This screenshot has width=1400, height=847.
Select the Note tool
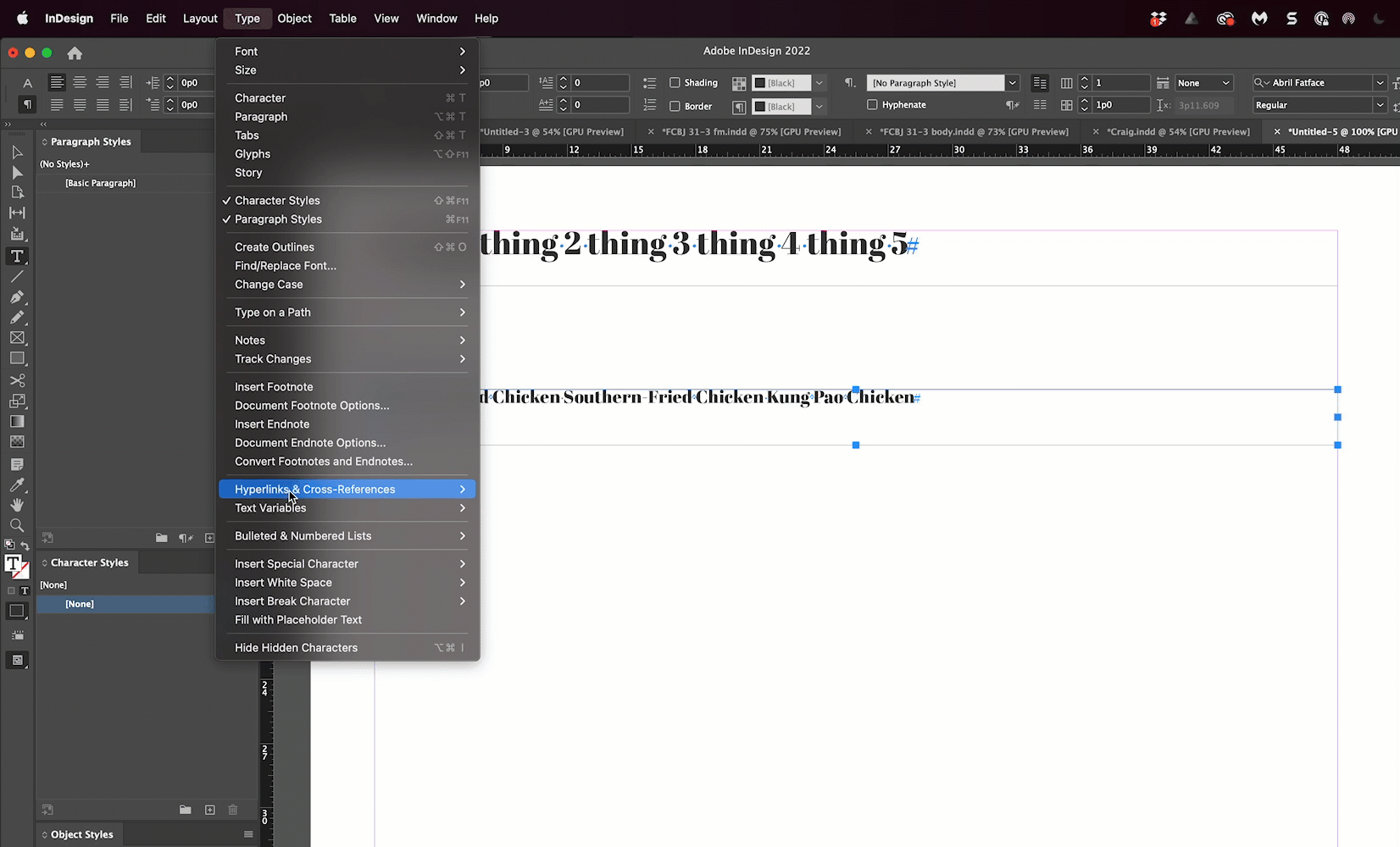click(17, 465)
